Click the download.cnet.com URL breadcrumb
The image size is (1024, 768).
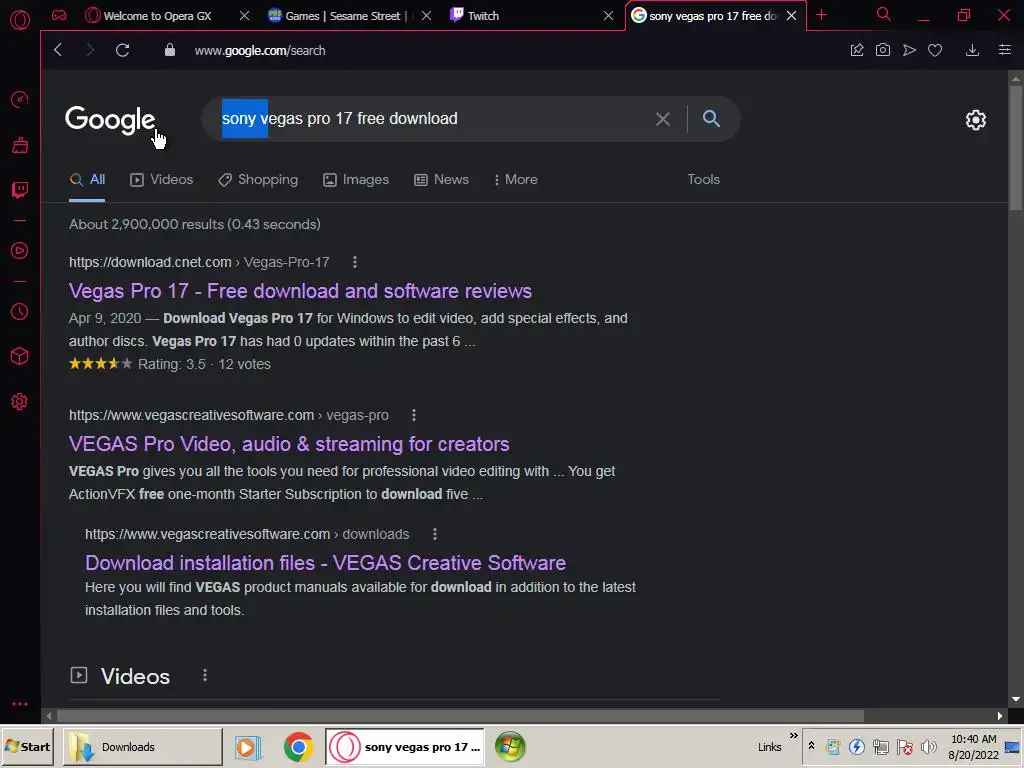(199, 262)
